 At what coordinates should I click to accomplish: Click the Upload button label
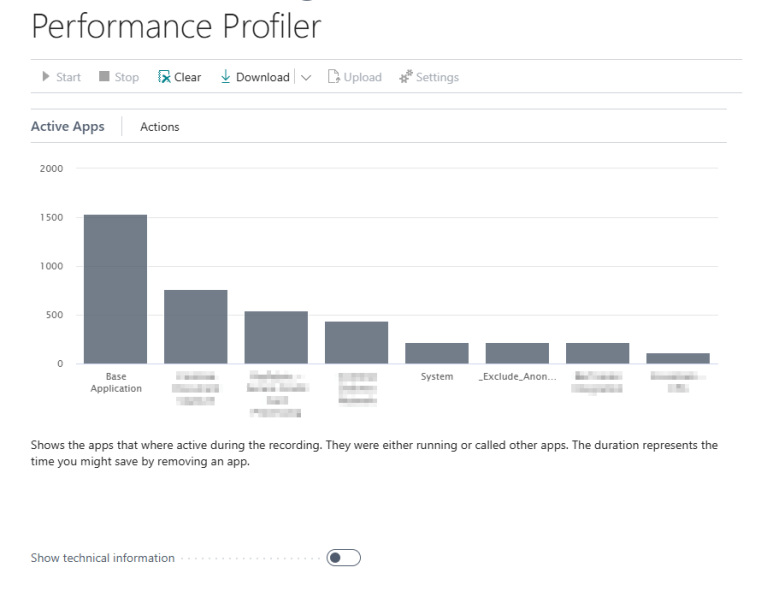click(x=362, y=77)
